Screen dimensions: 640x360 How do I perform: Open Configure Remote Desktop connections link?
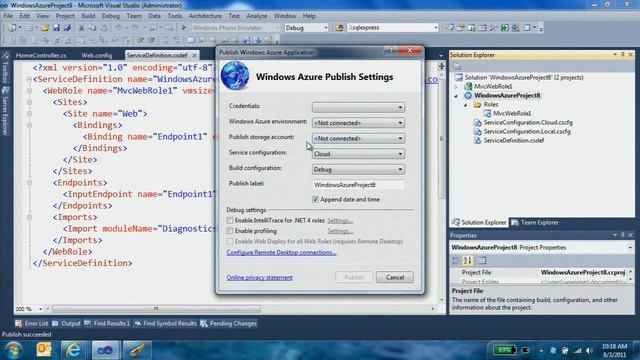(x=281, y=253)
